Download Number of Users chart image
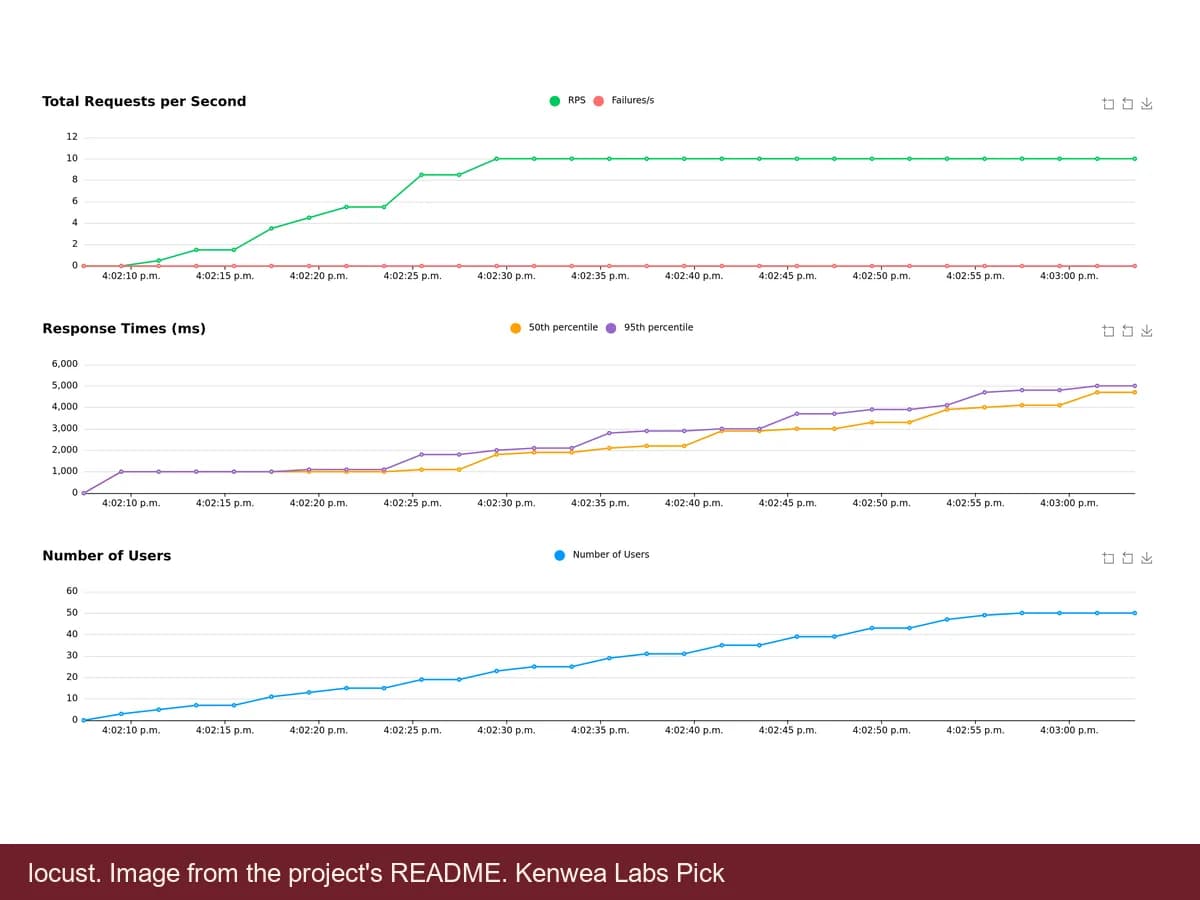This screenshot has height=900, width=1200. point(1147,557)
